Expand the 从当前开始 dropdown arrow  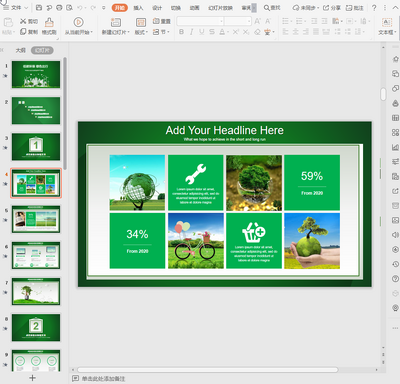[x=91, y=32]
